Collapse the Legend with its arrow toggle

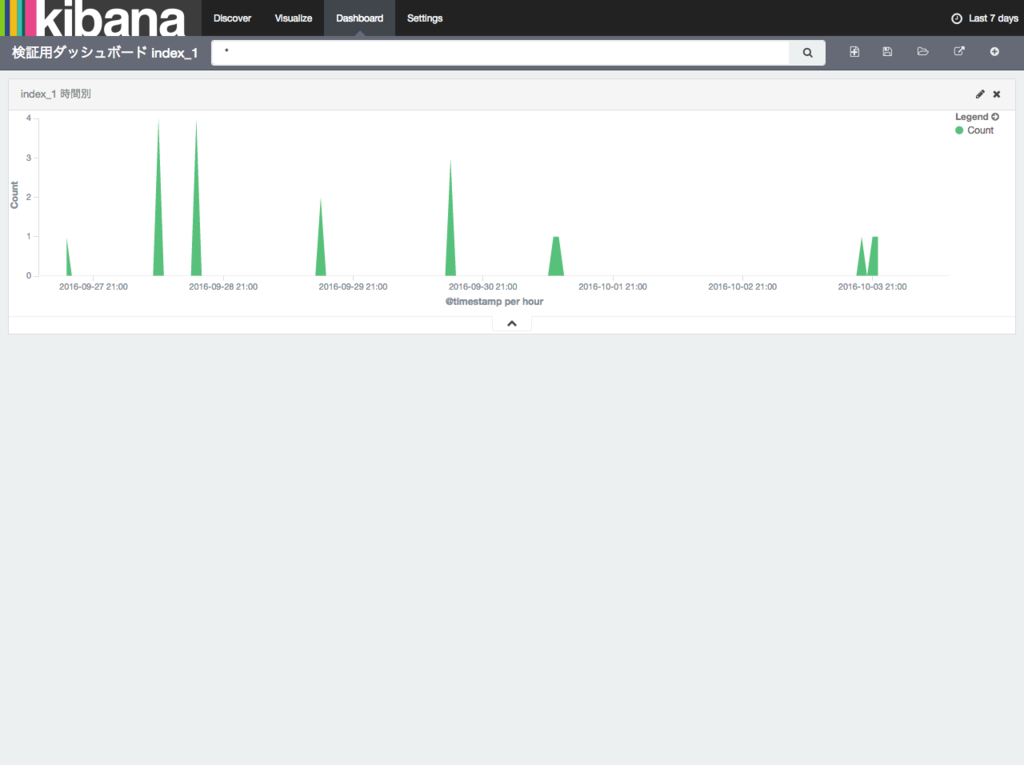[995, 117]
